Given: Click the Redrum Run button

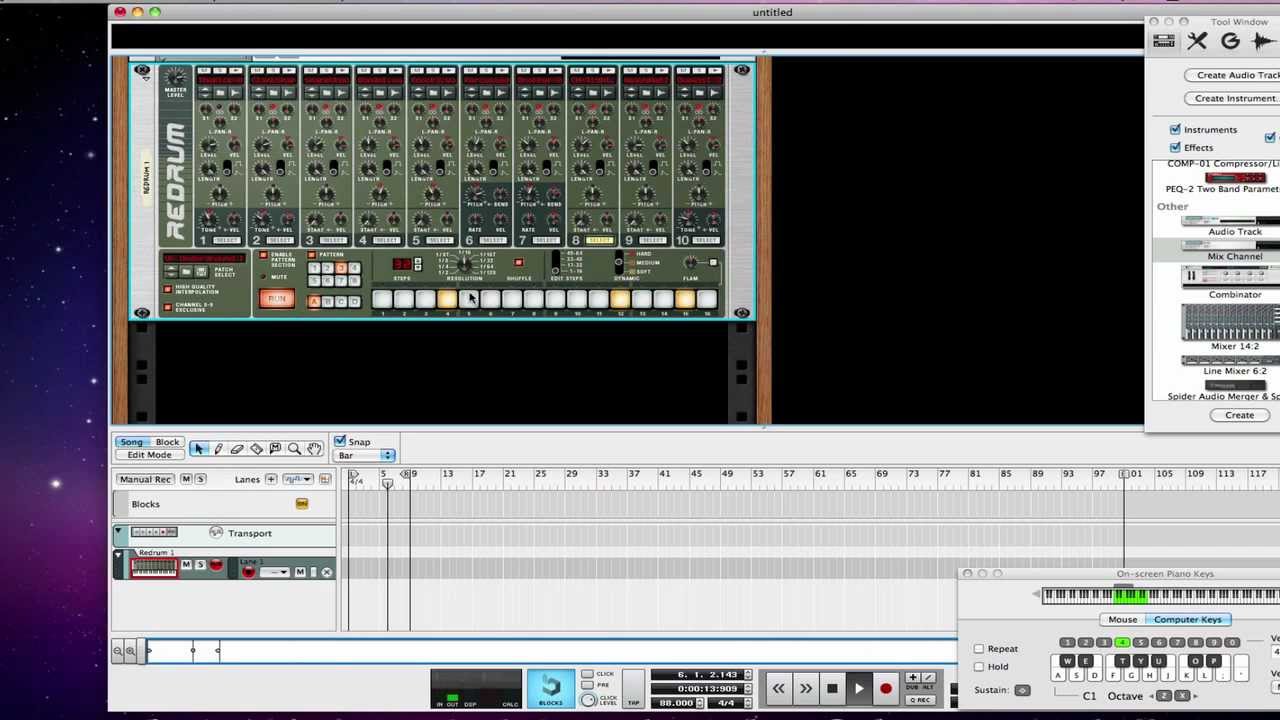Looking at the screenshot, I should (276, 299).
